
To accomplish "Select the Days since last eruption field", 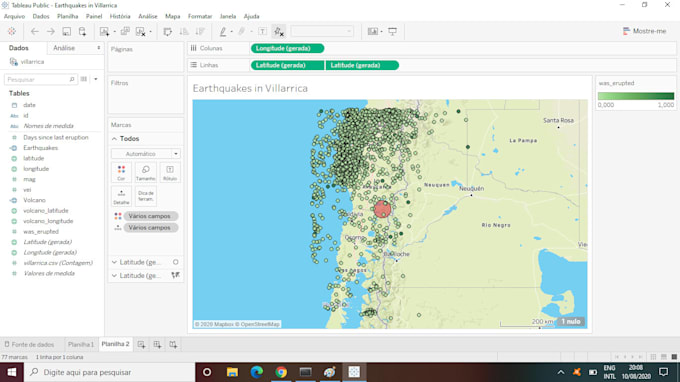I will click(56, 137).
